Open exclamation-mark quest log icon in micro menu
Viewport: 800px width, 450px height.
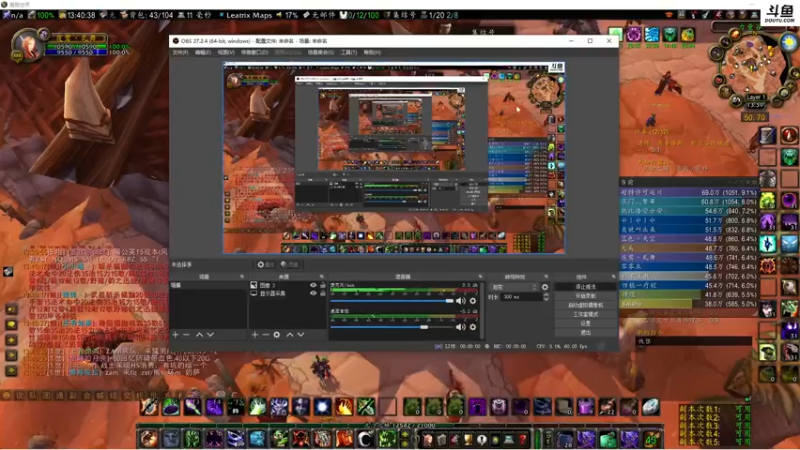481,439
